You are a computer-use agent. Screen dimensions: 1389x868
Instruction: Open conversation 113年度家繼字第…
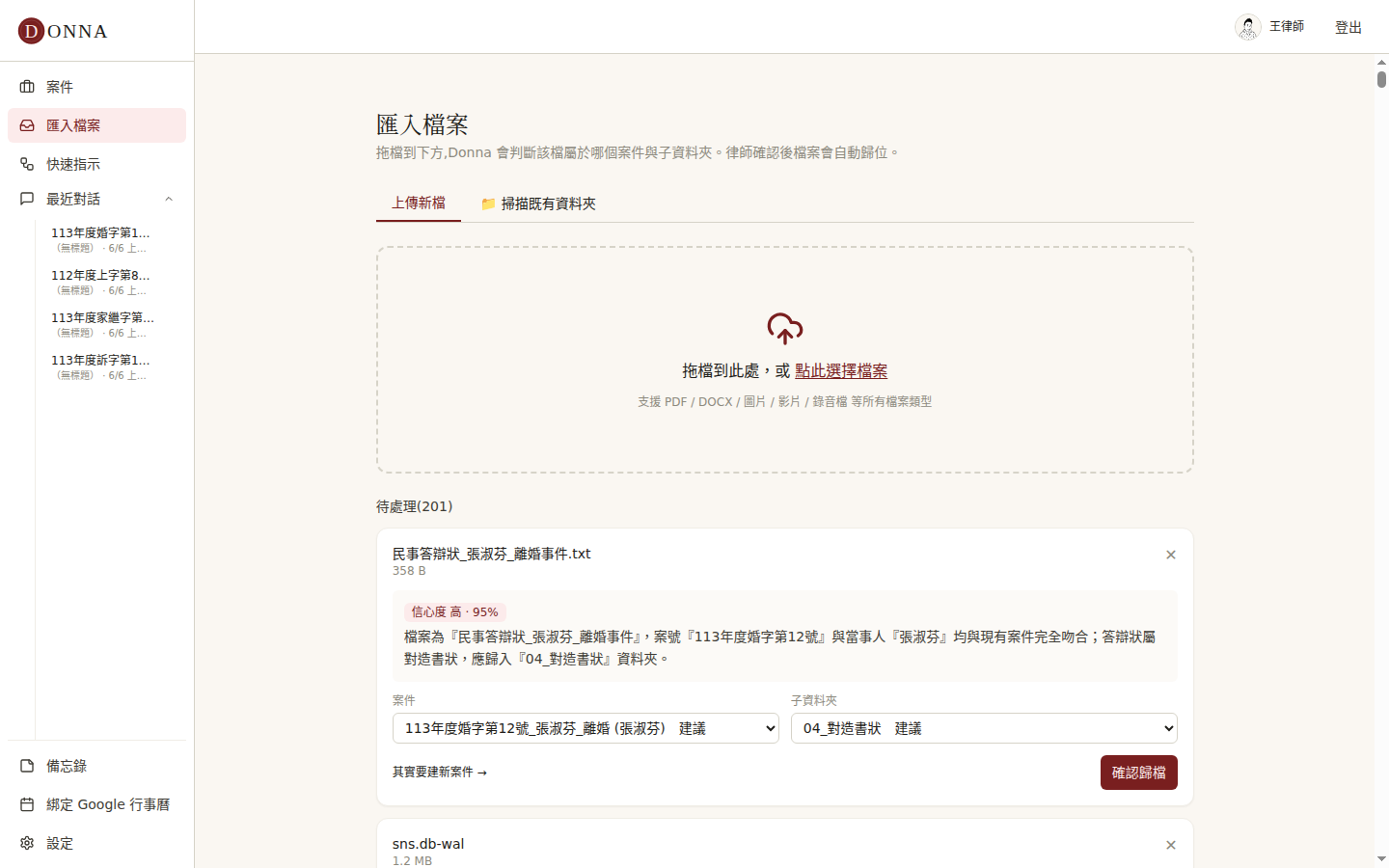(x=100, y=324)
